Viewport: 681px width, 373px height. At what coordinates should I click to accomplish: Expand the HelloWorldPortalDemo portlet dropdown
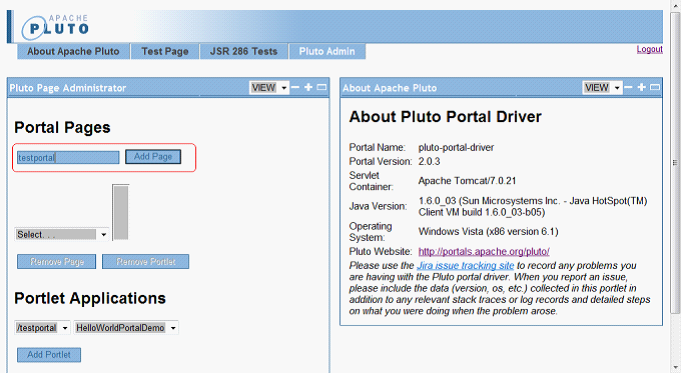click(x=126, y=327)
